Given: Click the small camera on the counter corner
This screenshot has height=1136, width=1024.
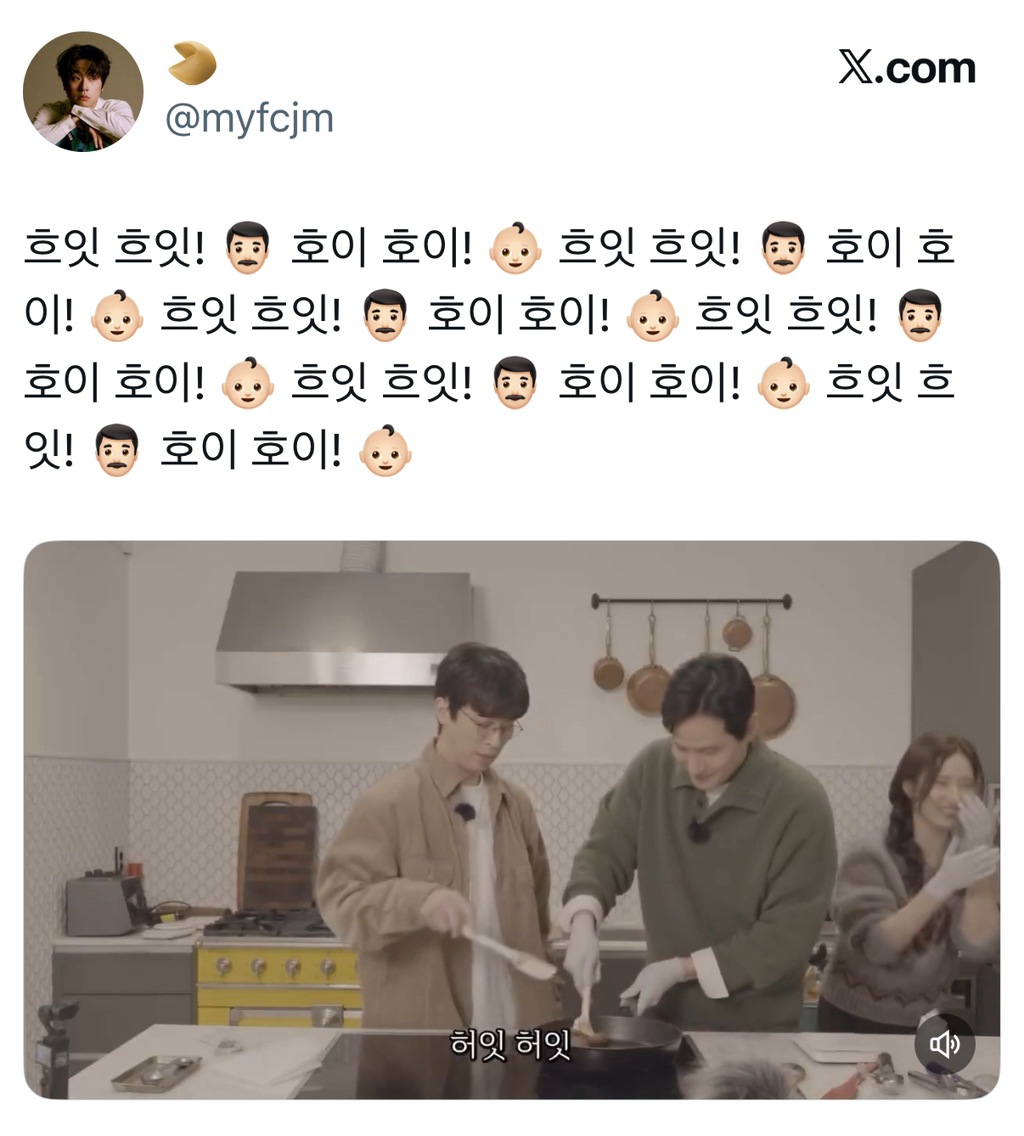Looking at the screenshot, I should pyautogui.click(x=54, y=1043).
